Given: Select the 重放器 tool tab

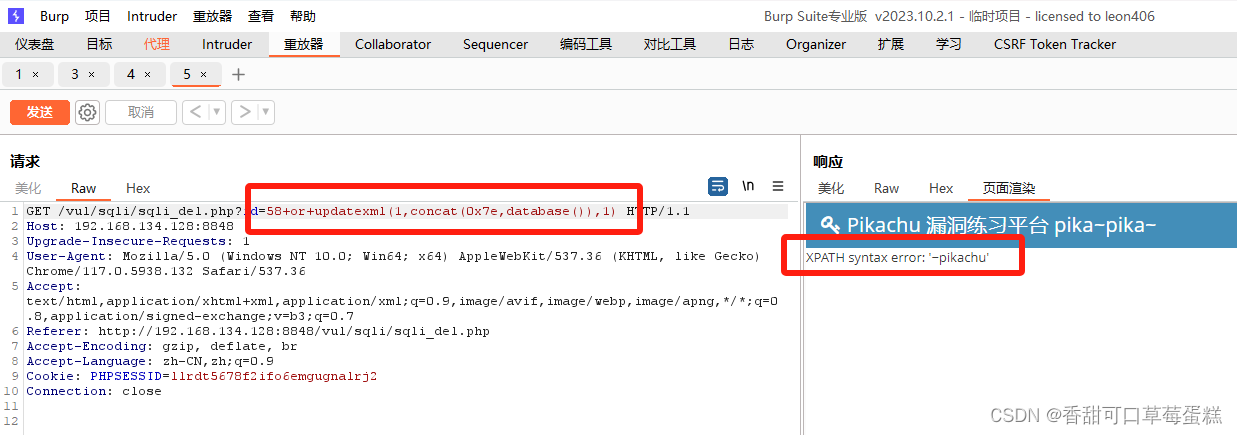Looking at the screenshot, I should pyautogui.click(x=304, y=44).
